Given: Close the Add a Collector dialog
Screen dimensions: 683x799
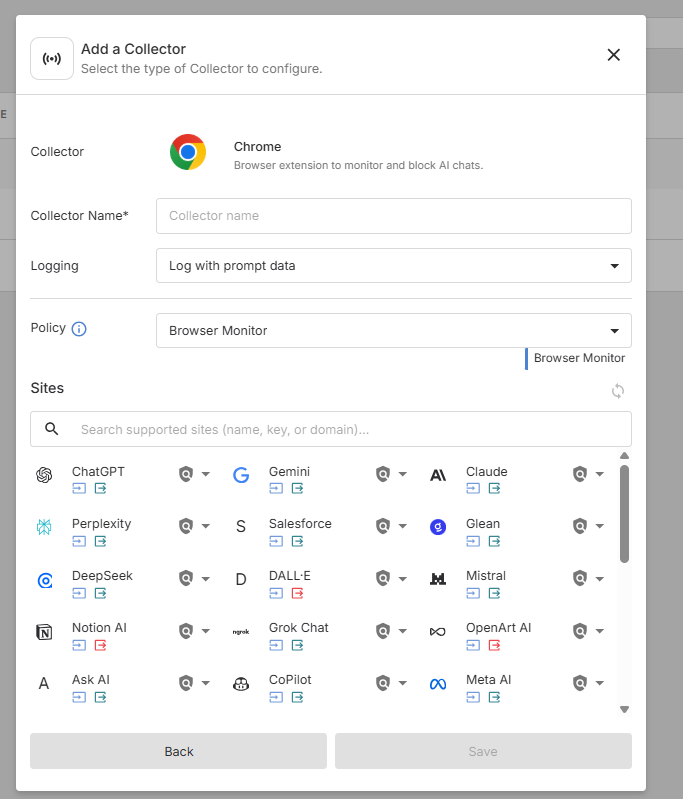Looking at the screenshot, I should [614, 55].
